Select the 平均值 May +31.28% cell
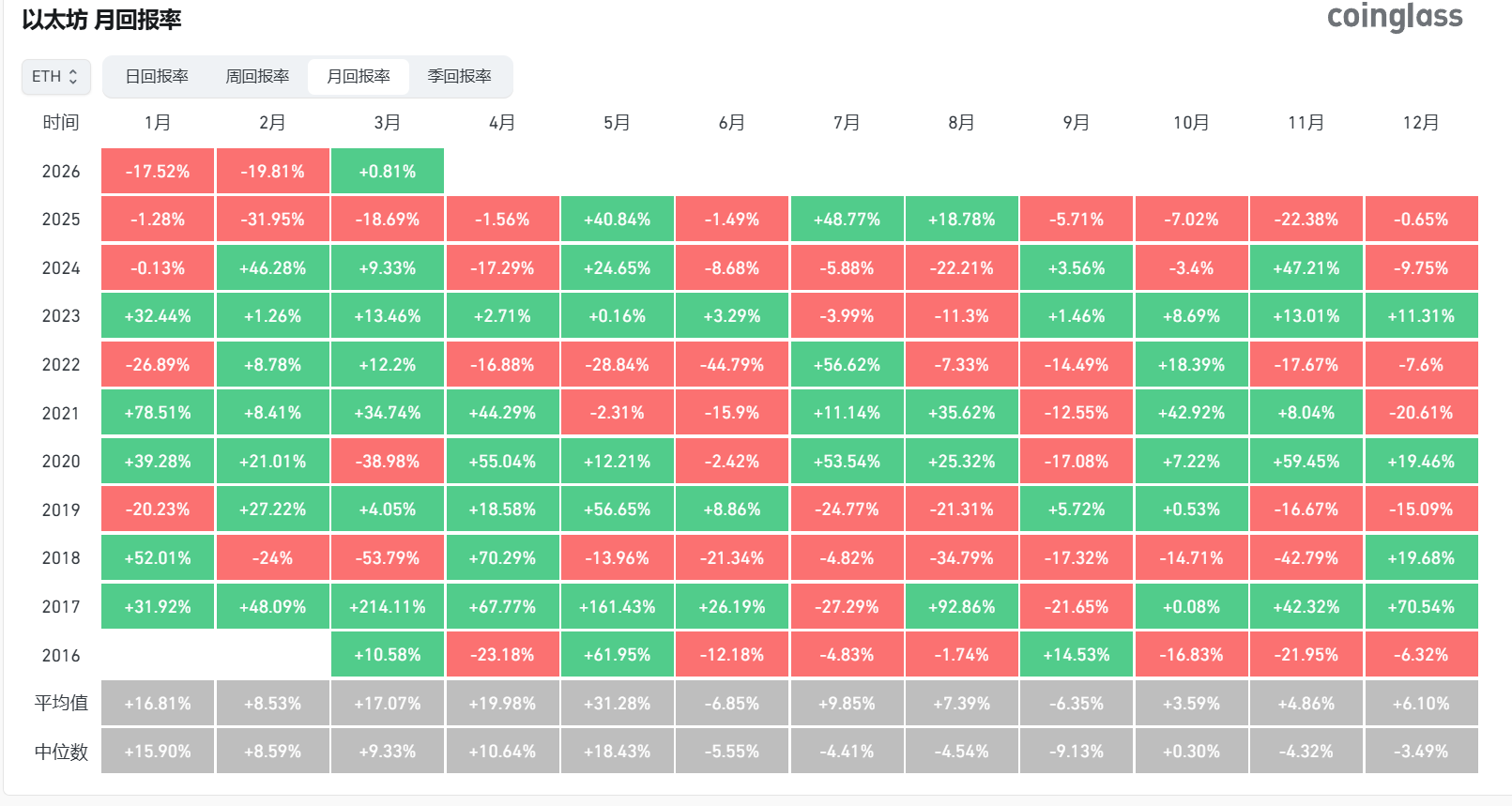 (x=617, y=704)
